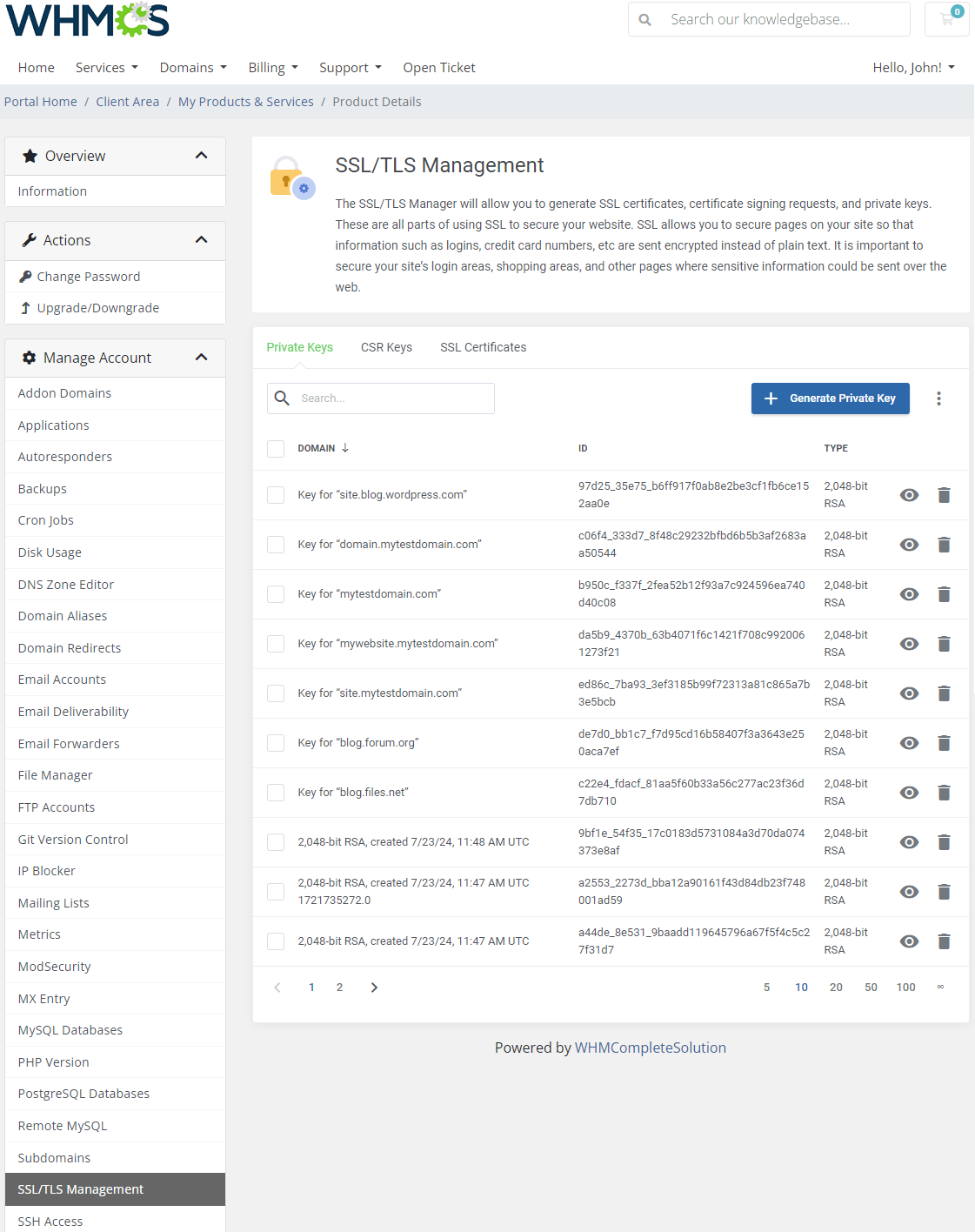Delete key for site.blog.wordpress.com
The width and height of the screenshot is (975, 1232).
coord(944,495)
